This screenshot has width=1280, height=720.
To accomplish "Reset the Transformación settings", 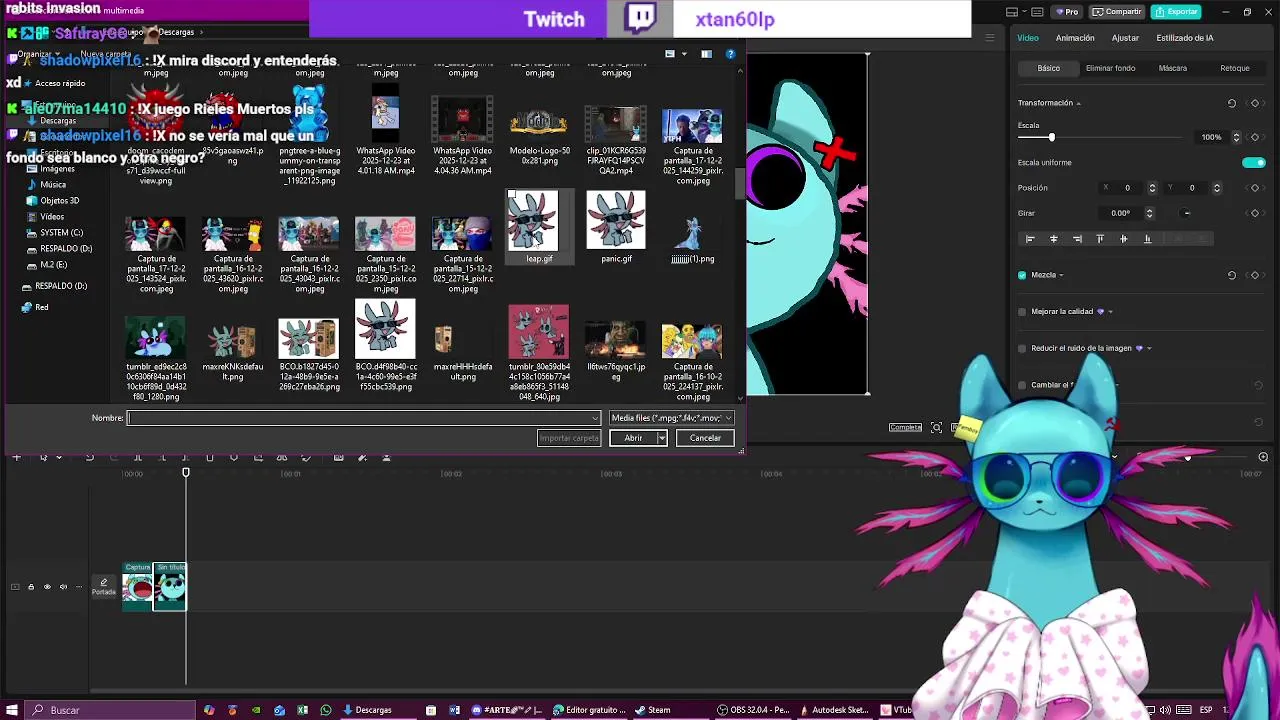I will tap(1232, 103).
